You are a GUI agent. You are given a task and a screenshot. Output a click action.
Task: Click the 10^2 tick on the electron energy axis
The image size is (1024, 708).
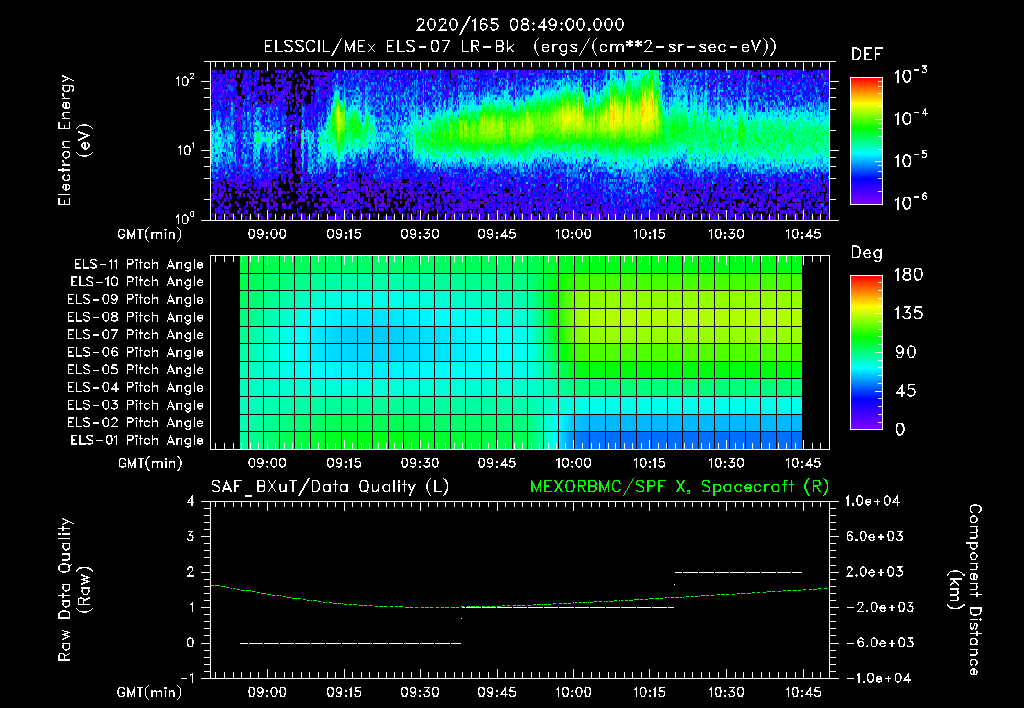[x=185, y=81]
